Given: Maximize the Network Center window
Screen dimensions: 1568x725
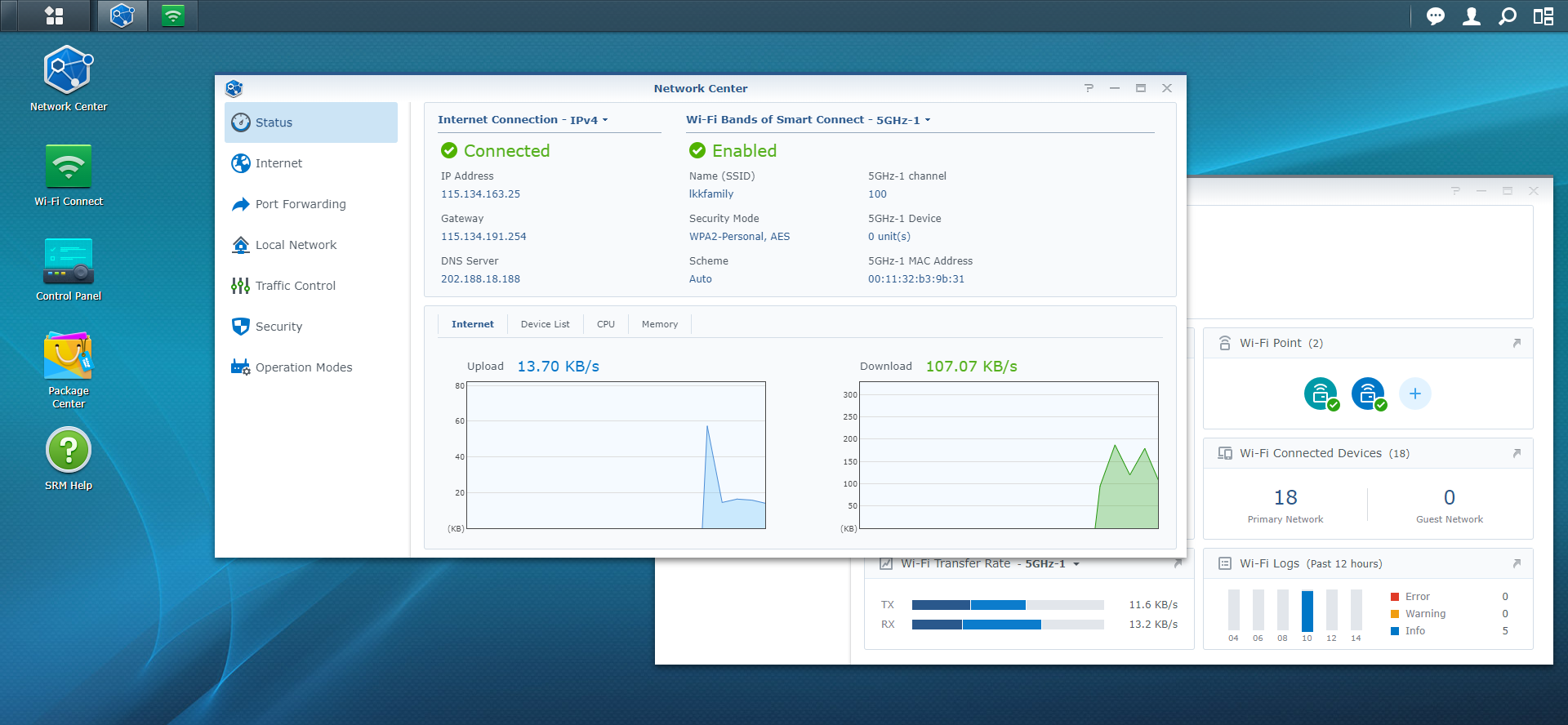Looking at the screenshot, I should pos(1141,88).
